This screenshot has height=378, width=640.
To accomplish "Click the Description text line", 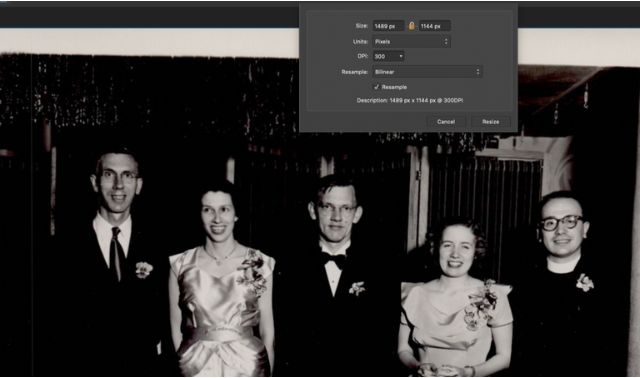I will (410, 100).
